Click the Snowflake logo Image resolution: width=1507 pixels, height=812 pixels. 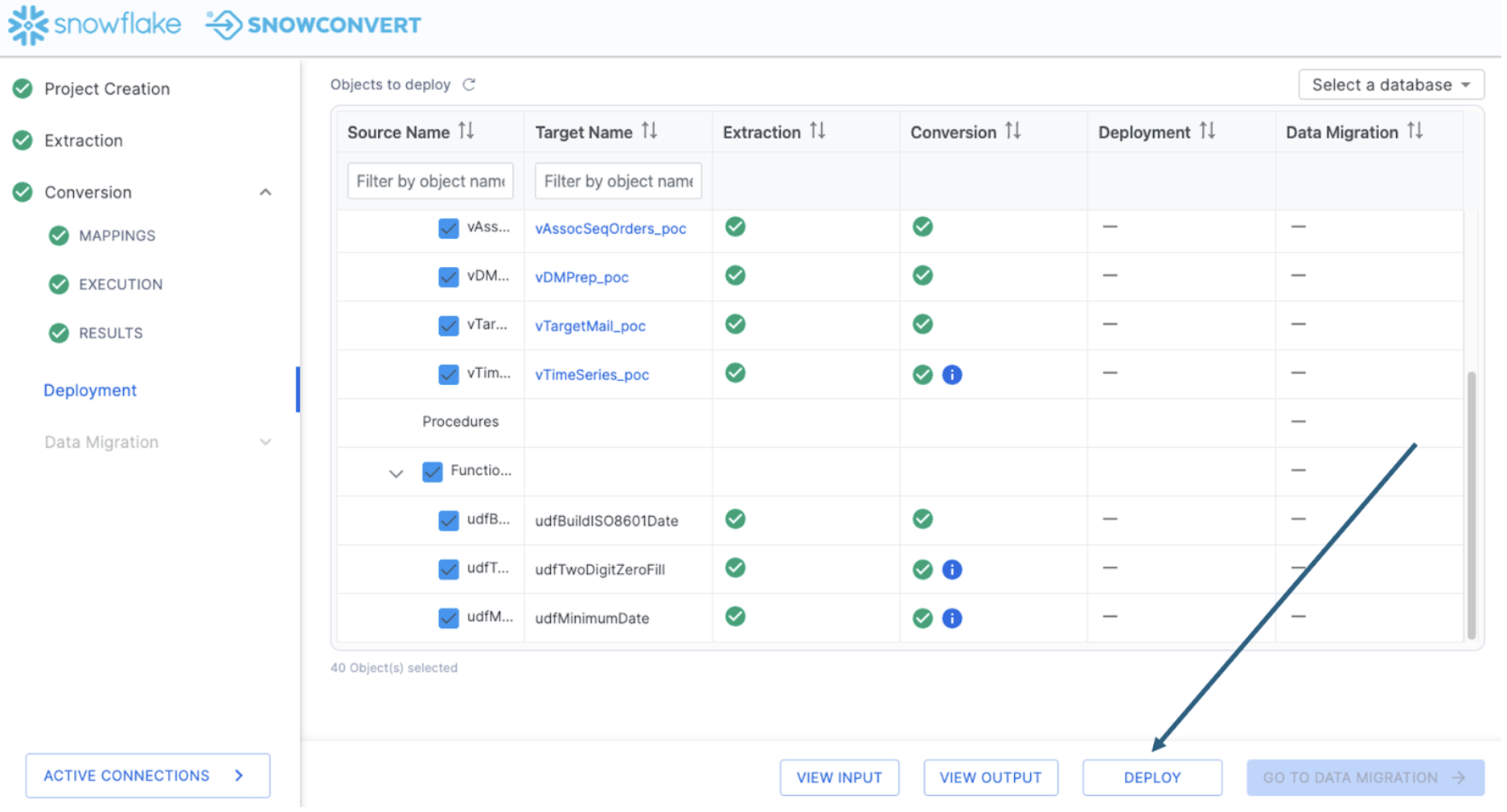tap(92, 25)
